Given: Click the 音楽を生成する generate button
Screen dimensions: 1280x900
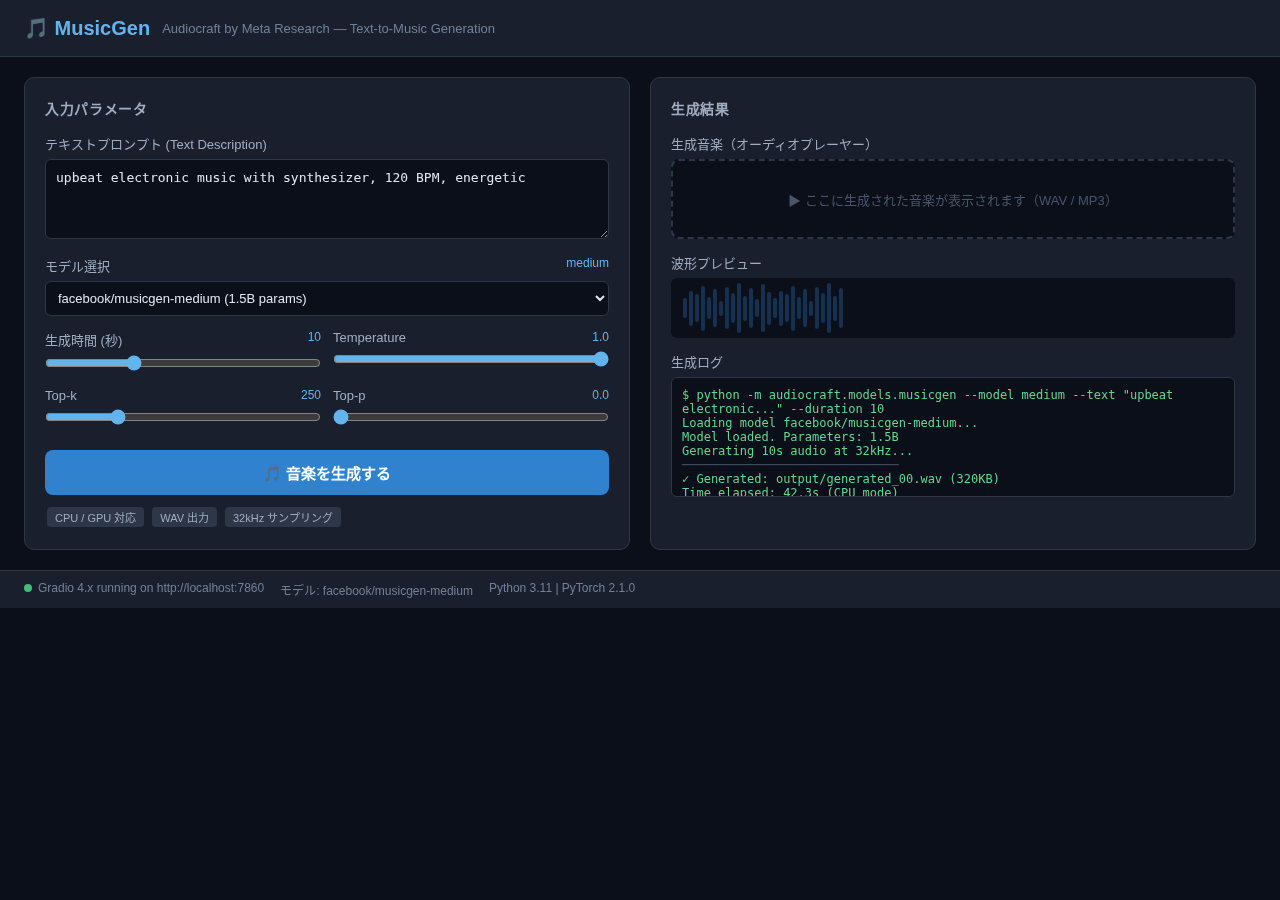Looking at the screenshot, I should tap(327, 473).
